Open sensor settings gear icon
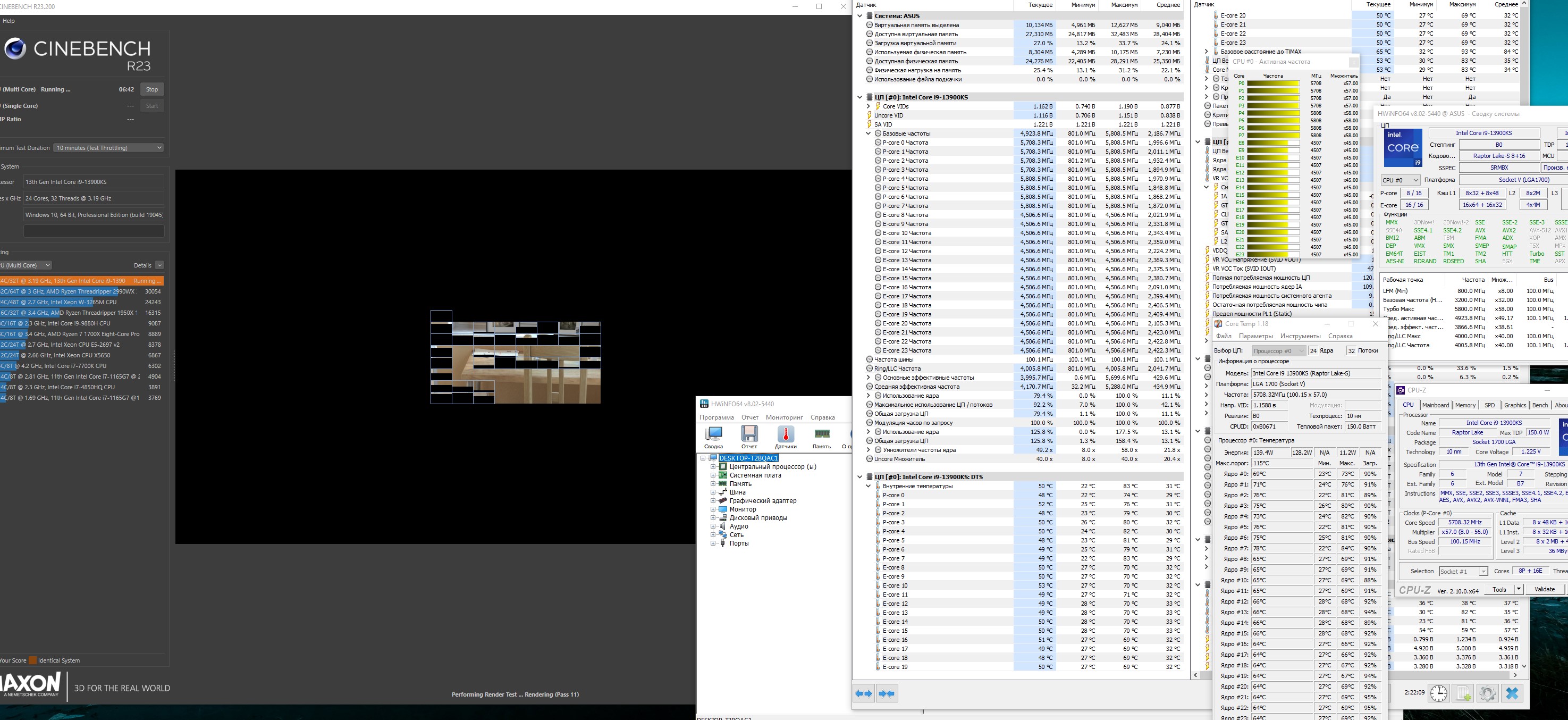Image resolution: width=1568 pixels, height=720 pixels. point(1488,693)
